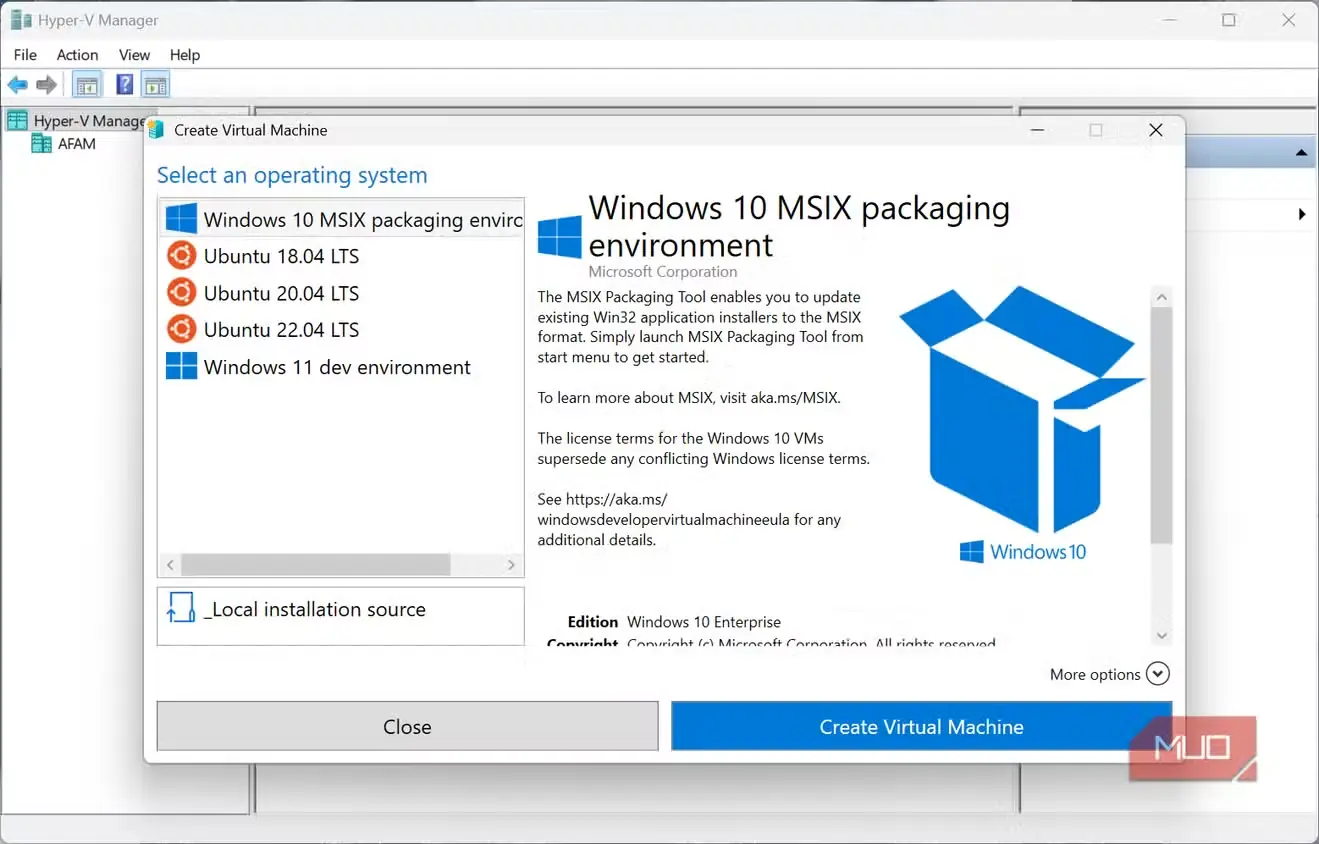Screen dimensions: 1319x844
Task: Click the Hyper-V Manager root node icon
Action: click(x=17, y=121)
